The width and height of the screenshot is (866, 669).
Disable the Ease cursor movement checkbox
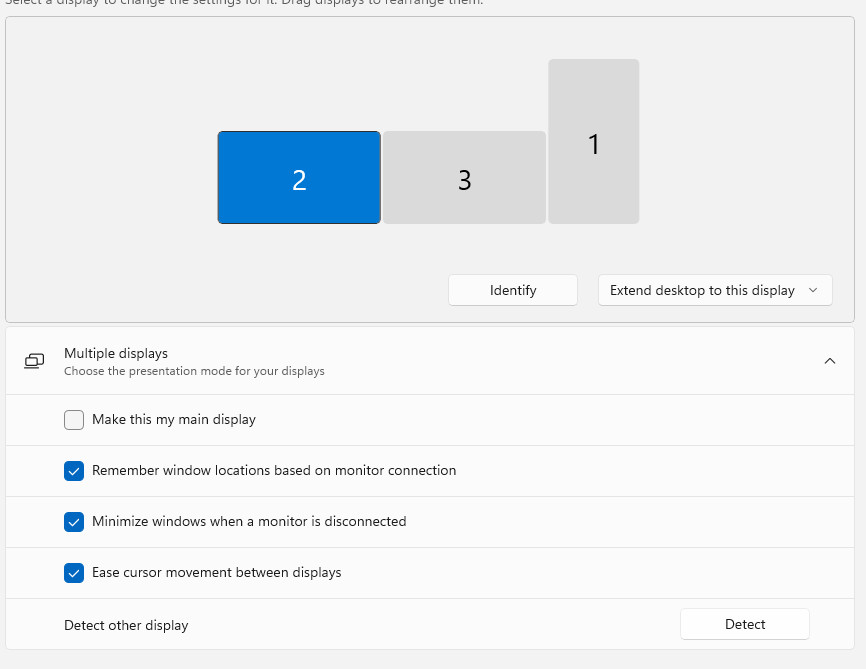click(x=74, y=573)
